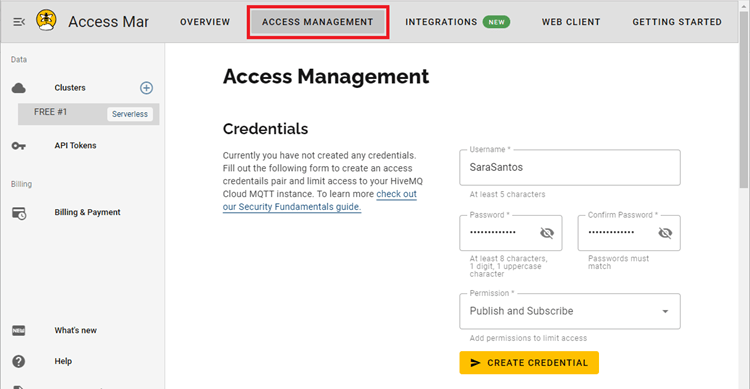This screenshot has height=389, width=750.
Task: Click the Access Management heading
Action: [326, 77]
